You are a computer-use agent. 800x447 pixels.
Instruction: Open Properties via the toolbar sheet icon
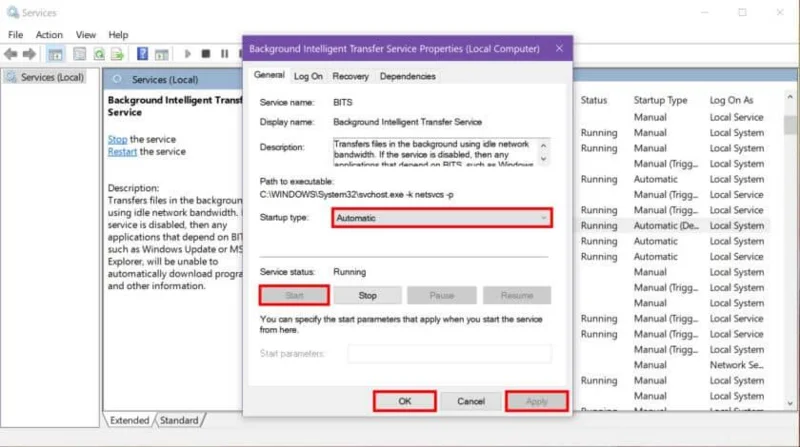tap(80, 54)
